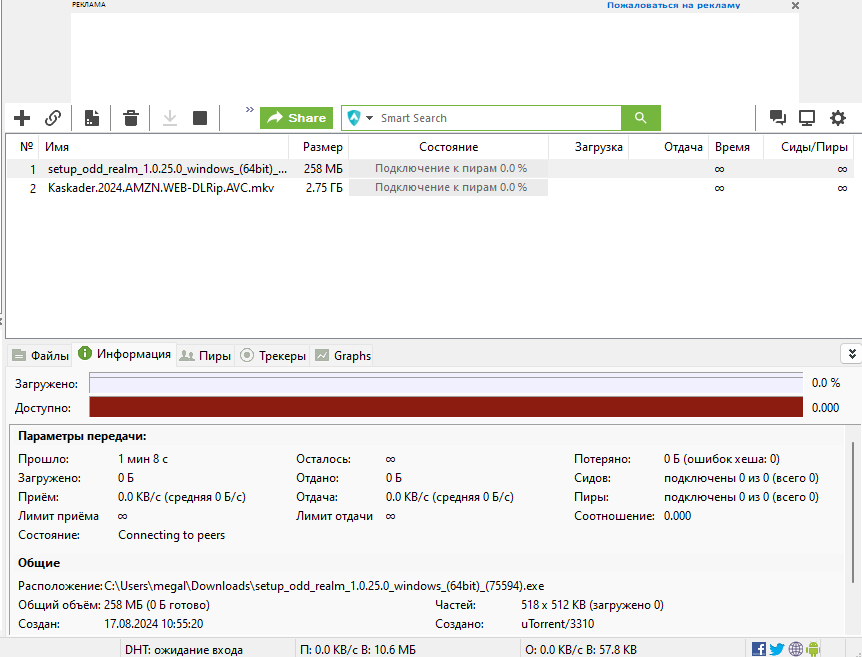This screenshot has width=862, height=657.
Task: Run search with the magnifier button
Action: (640, 118)
